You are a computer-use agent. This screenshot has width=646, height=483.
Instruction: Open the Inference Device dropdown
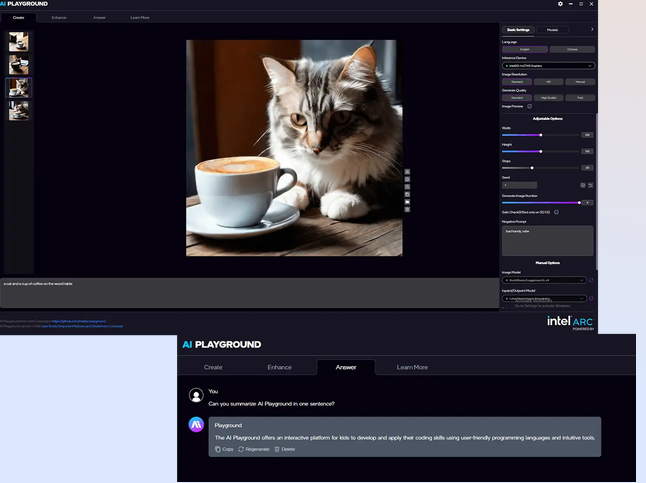click(548, 66)
